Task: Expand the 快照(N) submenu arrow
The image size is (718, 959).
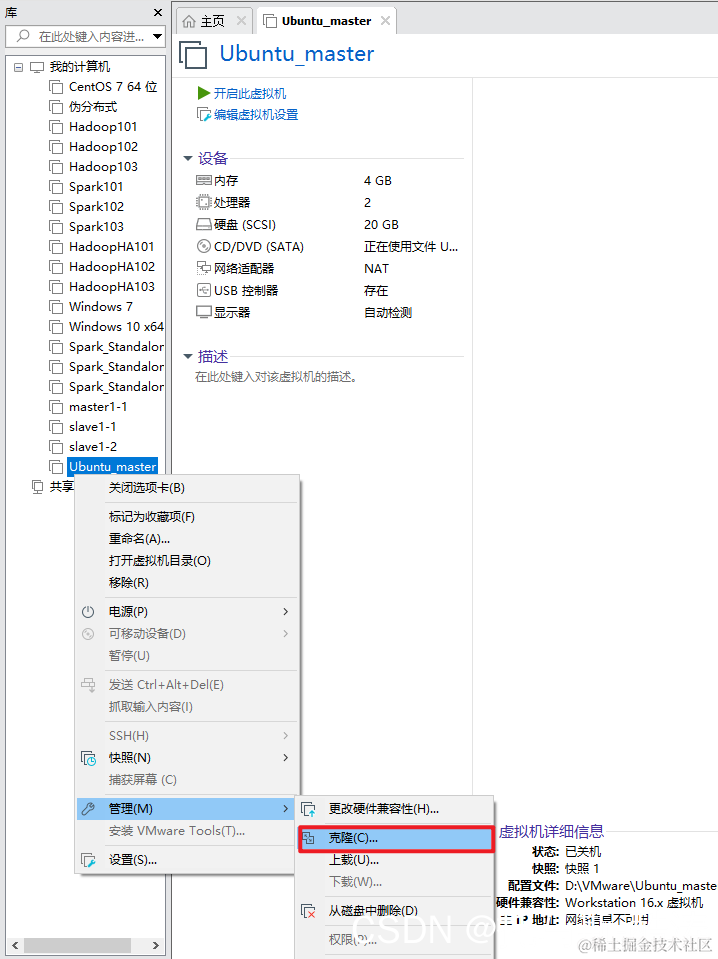Action: [286, 757]
